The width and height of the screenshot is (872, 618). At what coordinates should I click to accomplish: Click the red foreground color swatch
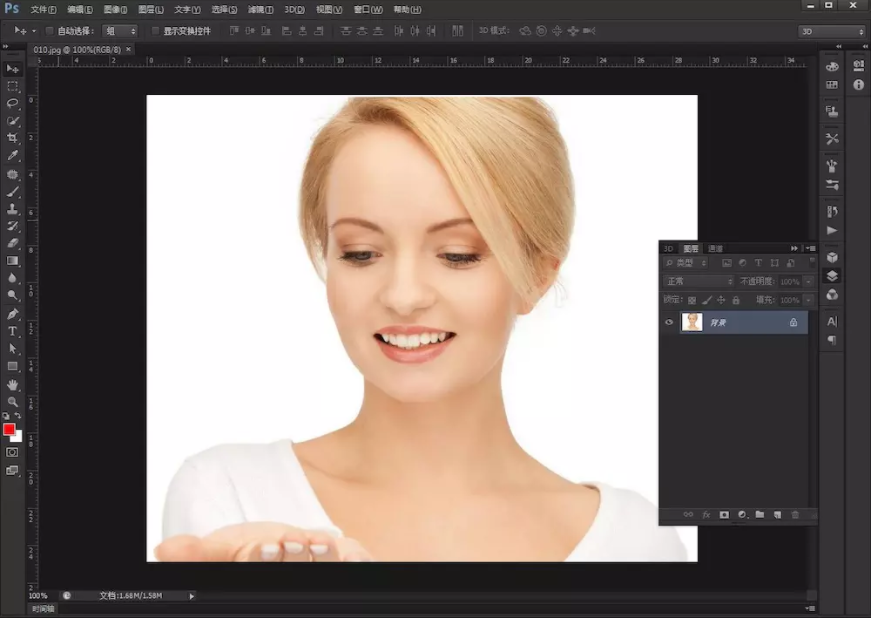click(x=9, y=429)
